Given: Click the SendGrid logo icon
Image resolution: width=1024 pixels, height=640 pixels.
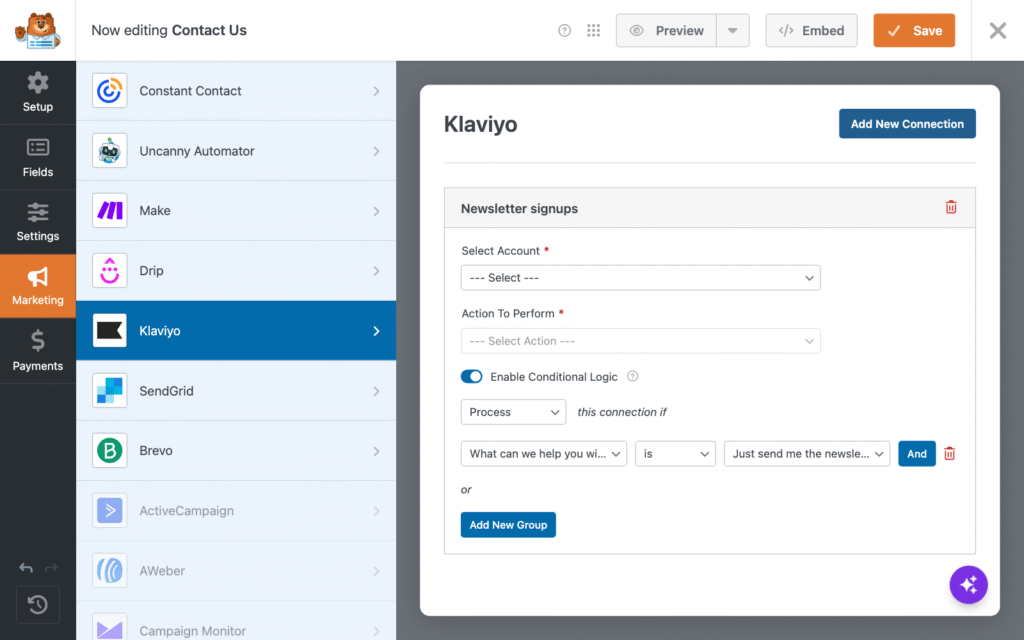Looking at the screenshot, I should click(110, 391).
